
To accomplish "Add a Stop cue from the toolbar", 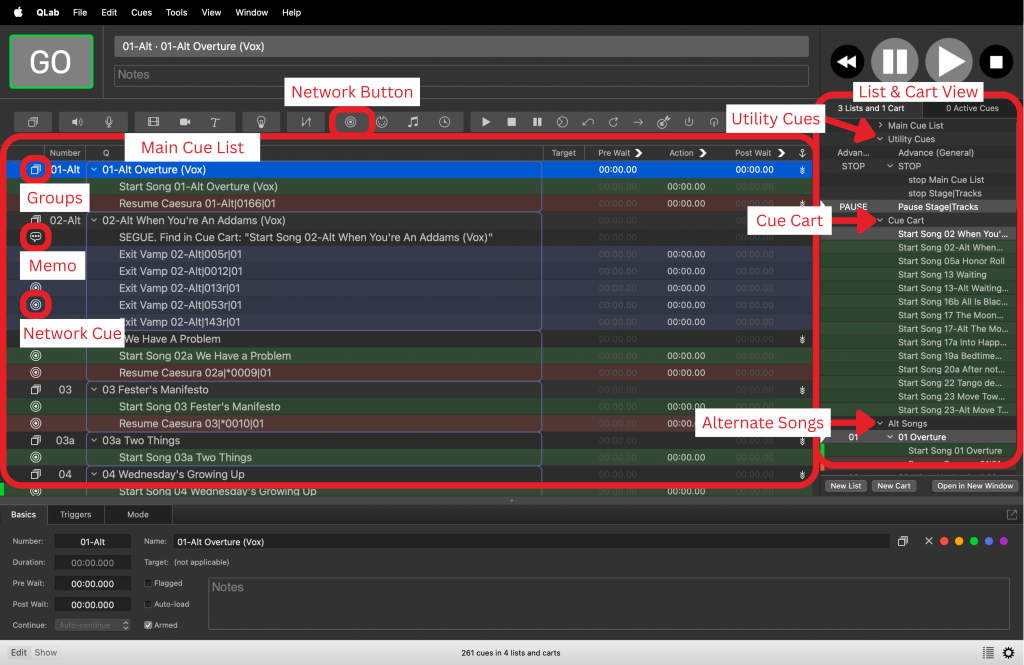I will [x=512, y=122].
